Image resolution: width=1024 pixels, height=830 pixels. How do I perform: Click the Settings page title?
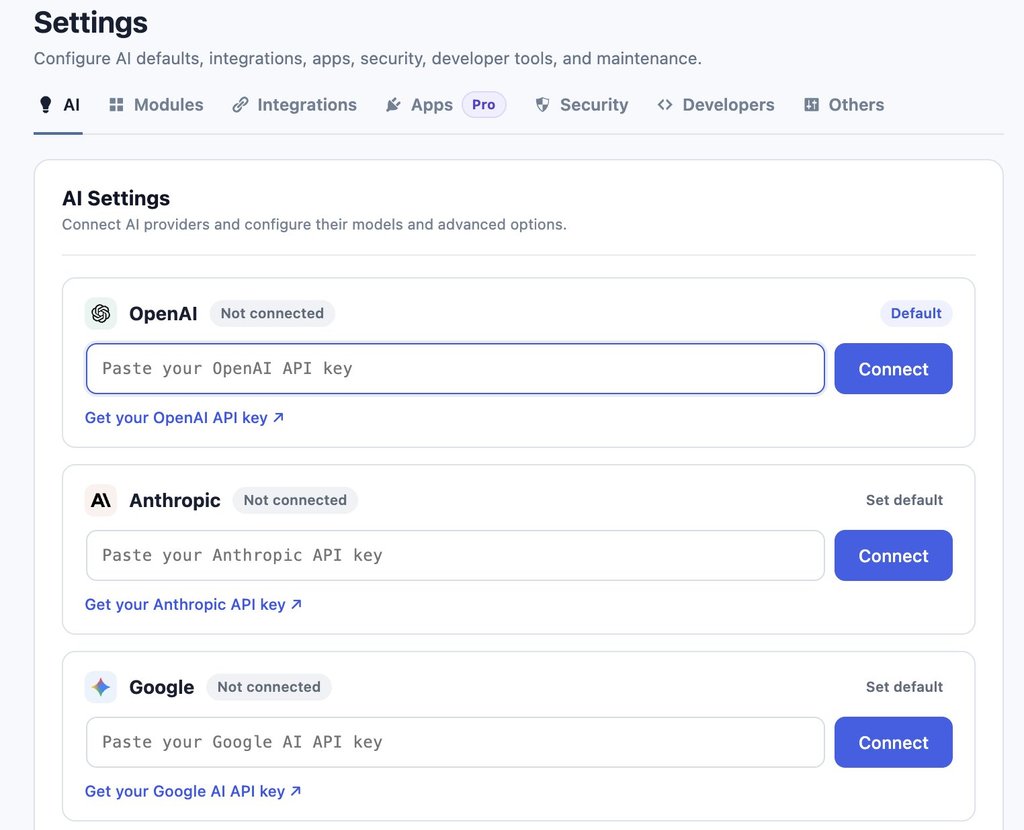[91, 23]
